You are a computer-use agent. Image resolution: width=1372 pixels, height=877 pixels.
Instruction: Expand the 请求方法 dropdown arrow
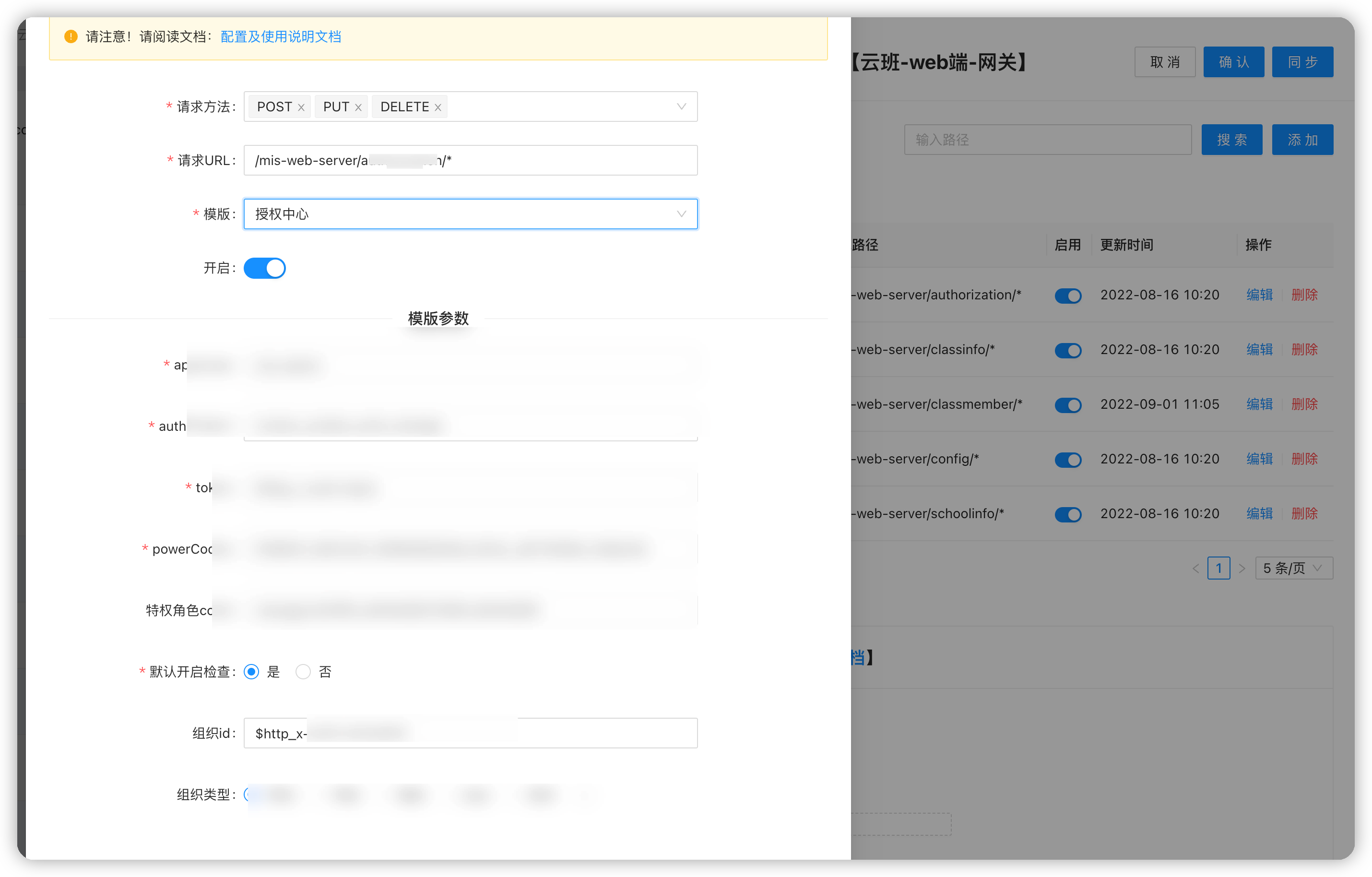681,107
